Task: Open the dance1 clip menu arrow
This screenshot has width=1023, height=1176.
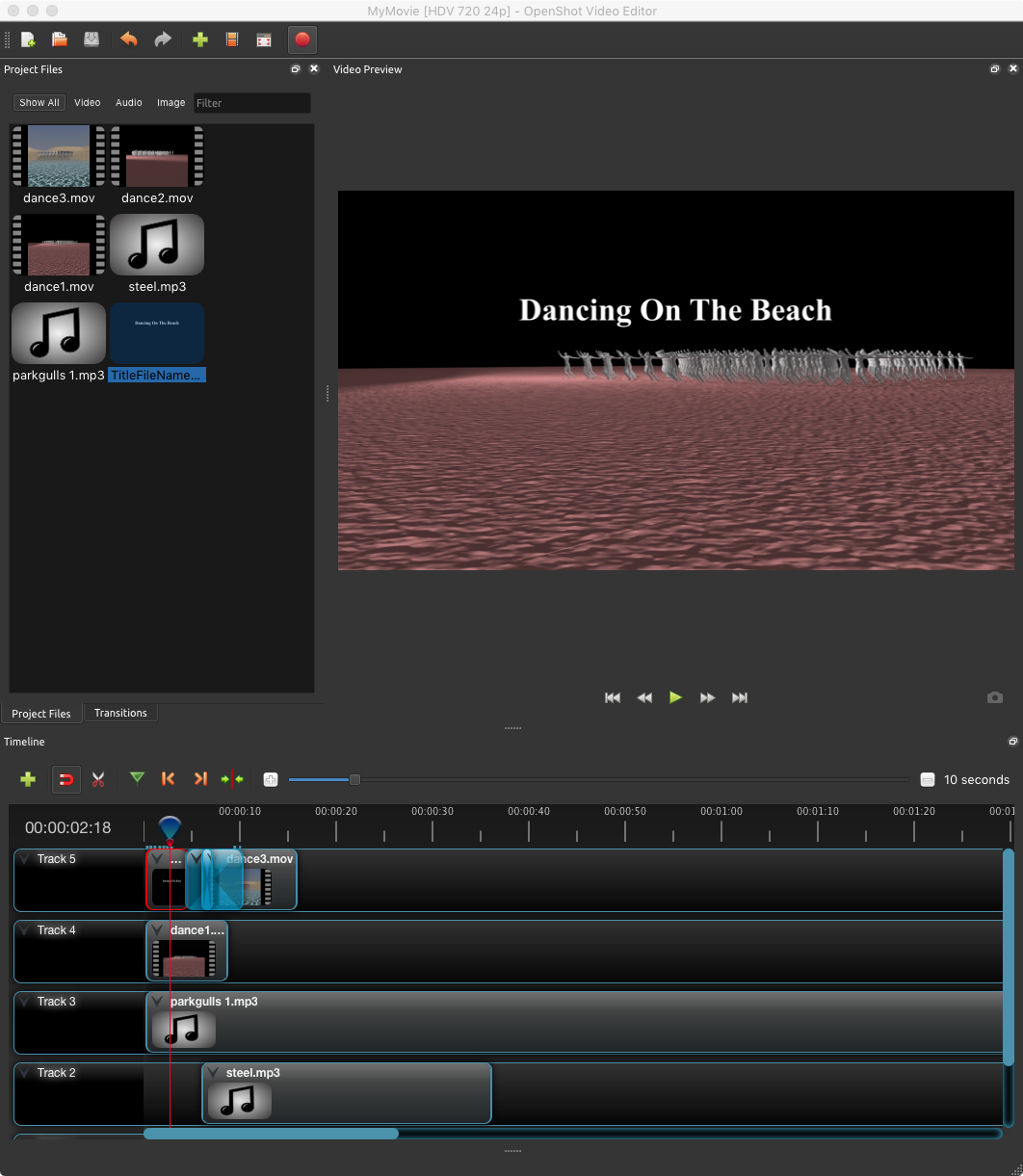Action: point(158,929)
